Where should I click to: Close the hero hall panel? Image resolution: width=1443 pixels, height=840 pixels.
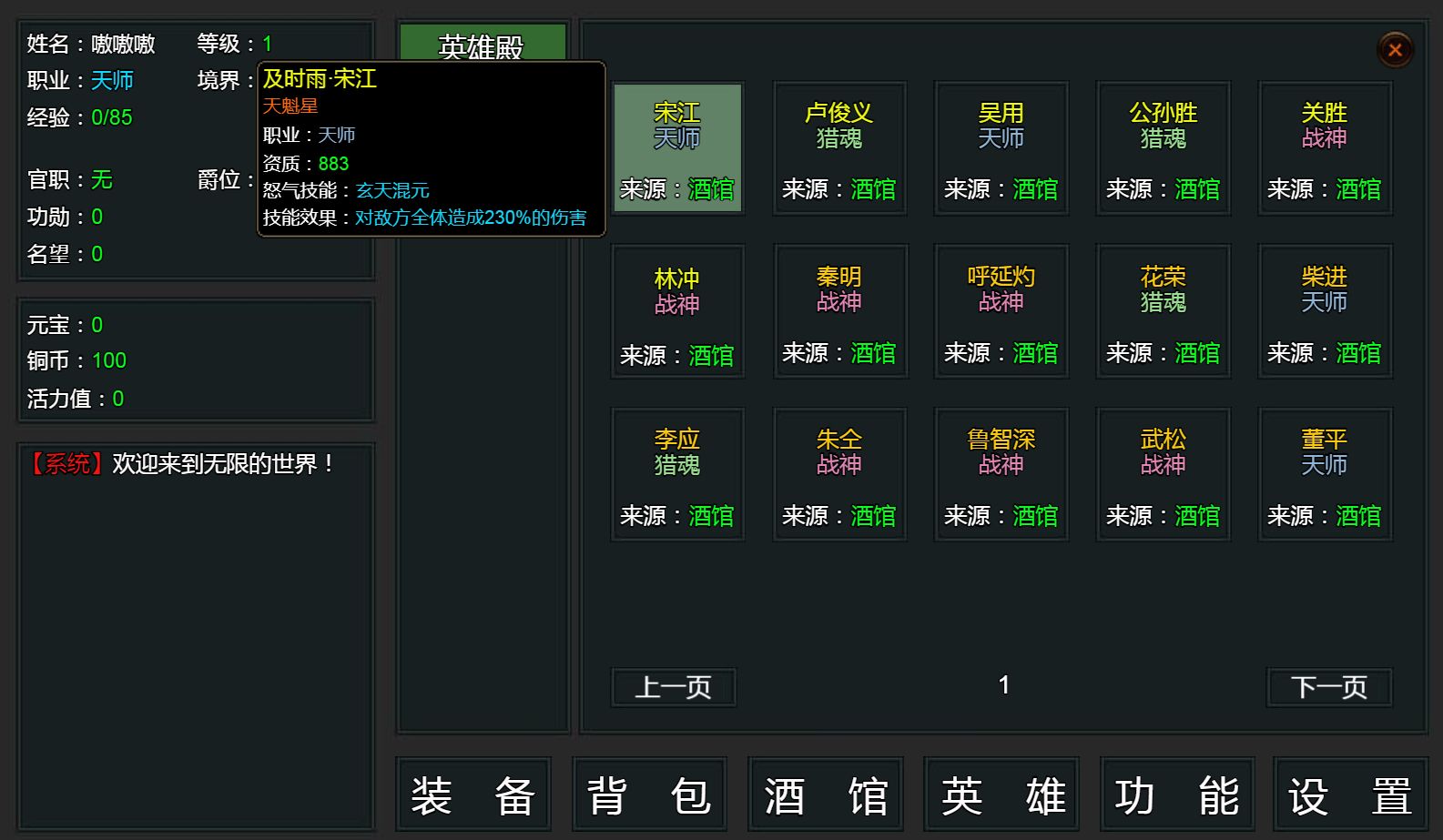pyautogui.click(x=1395, y=50)
